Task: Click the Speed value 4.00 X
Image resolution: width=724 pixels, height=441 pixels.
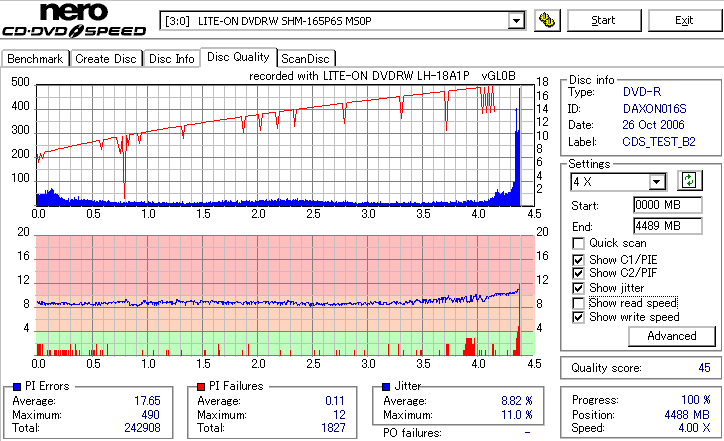Action: click(x=694, y=428)
